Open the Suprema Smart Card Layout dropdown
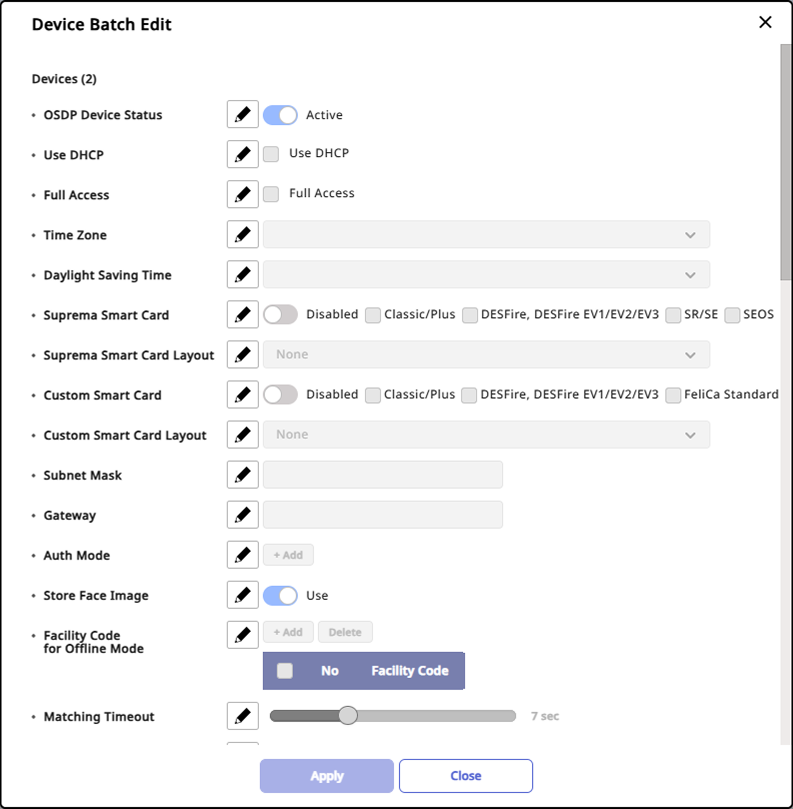The height and width of the screenshot is (809, 793). (x=486, y=355)
